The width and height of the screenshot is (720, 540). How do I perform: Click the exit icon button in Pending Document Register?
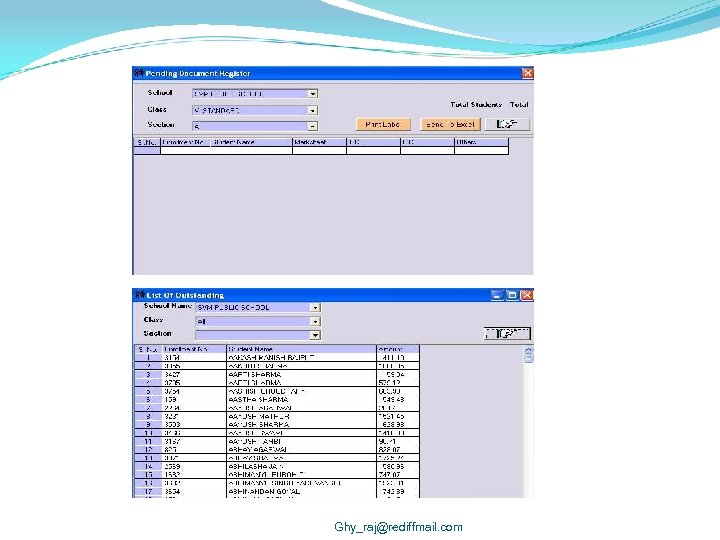507,124
